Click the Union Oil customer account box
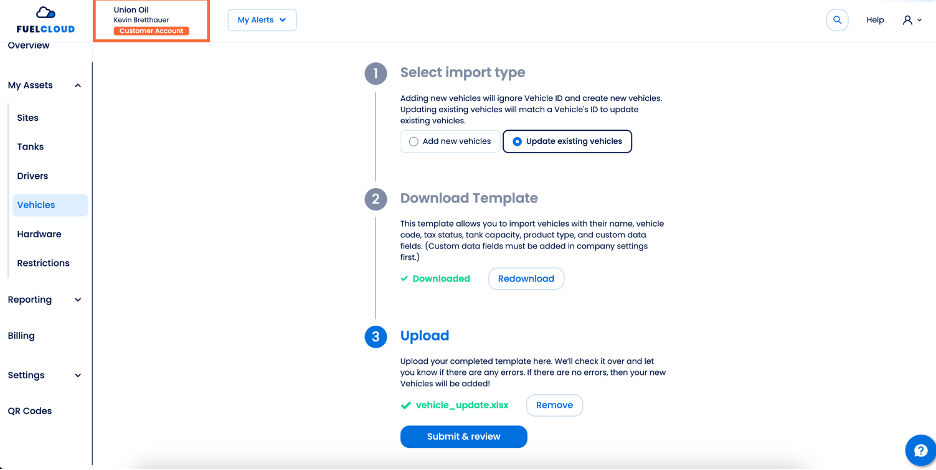 pos(151,21)
